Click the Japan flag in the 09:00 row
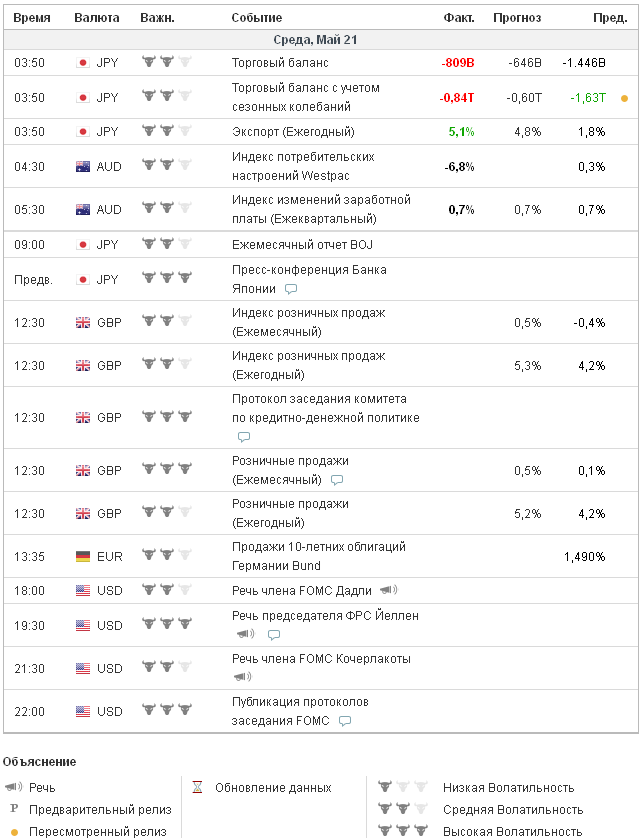 (83, 245)
